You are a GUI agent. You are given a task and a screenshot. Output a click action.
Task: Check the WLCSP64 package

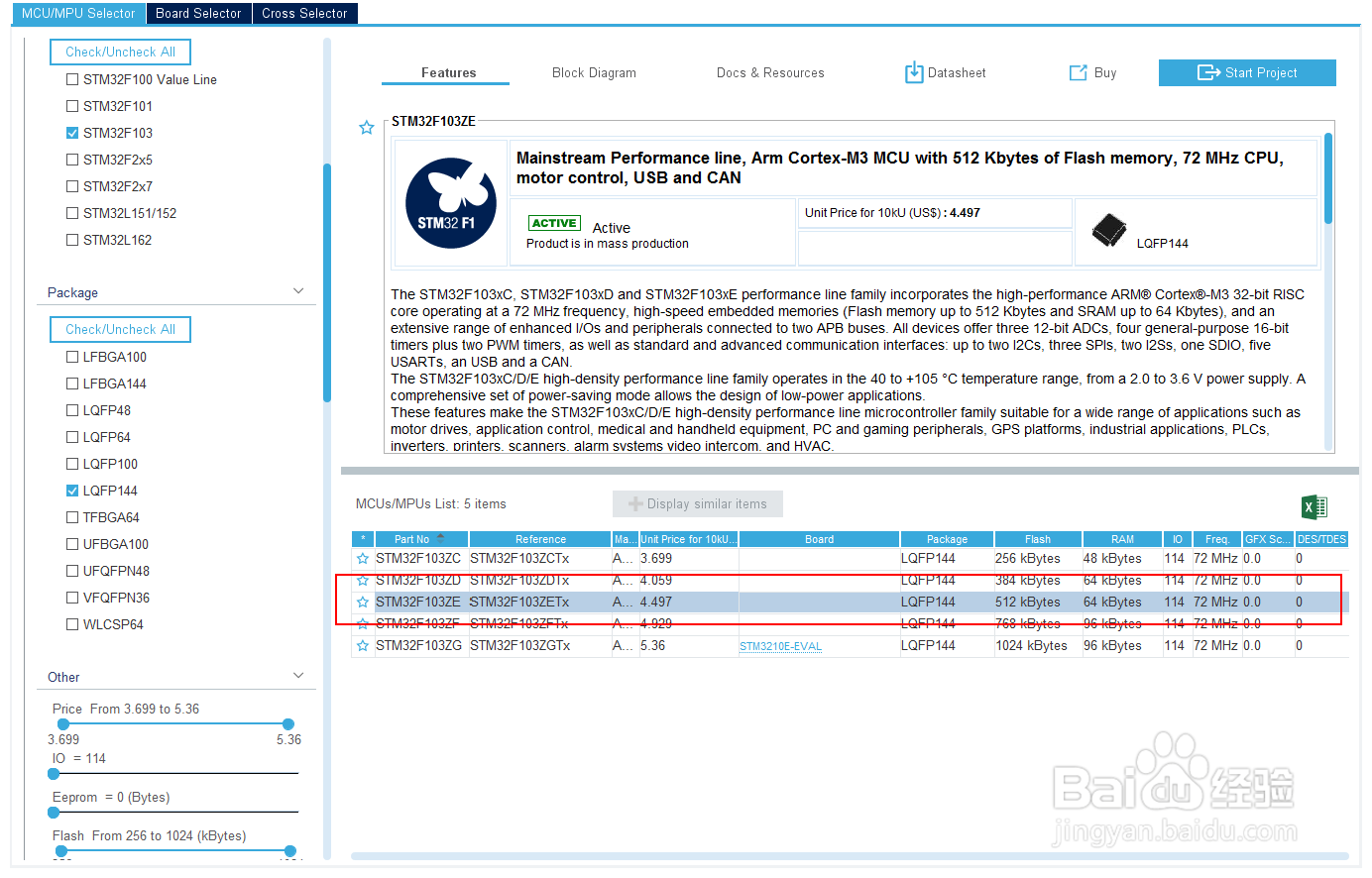point(72,624)
